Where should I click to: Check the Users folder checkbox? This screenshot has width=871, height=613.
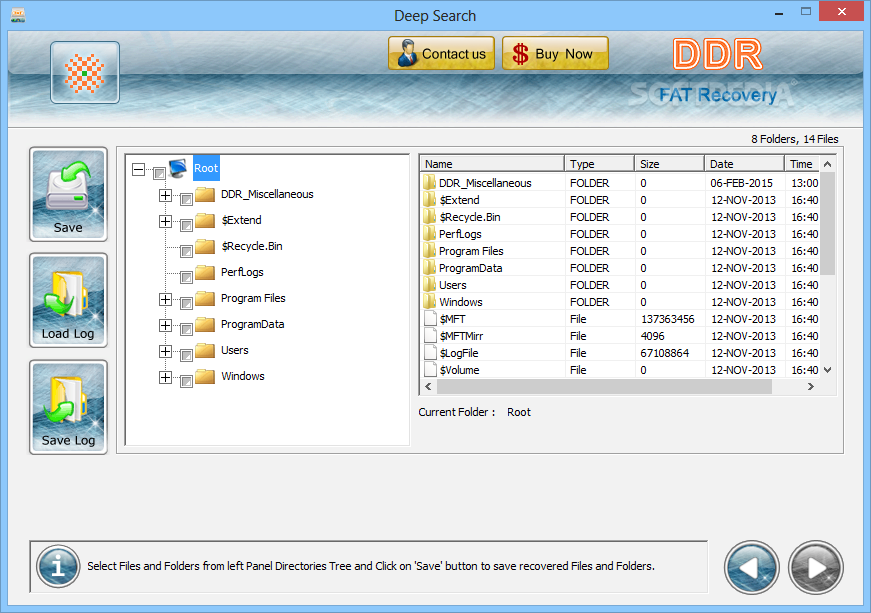pyautogui.click(x=186, y=355)
